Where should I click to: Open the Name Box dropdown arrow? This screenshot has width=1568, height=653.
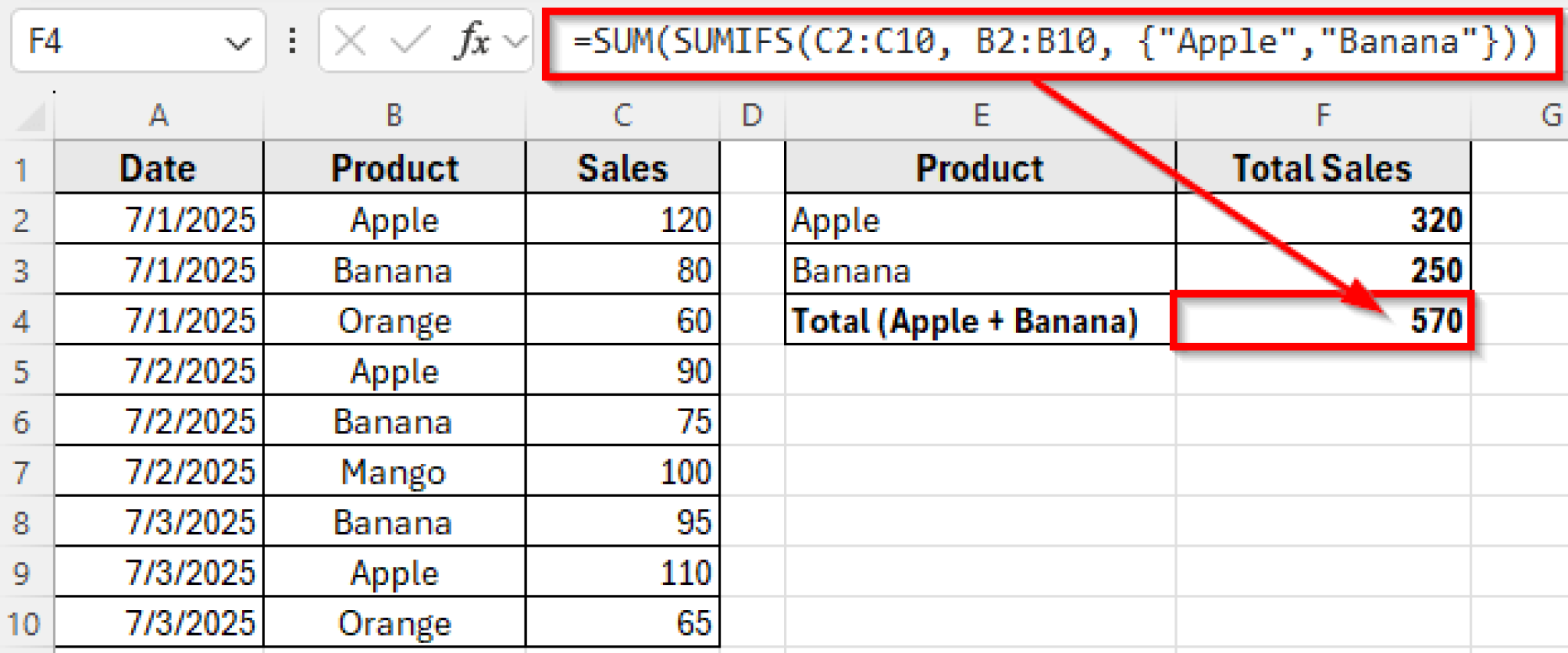click(237, 43)
